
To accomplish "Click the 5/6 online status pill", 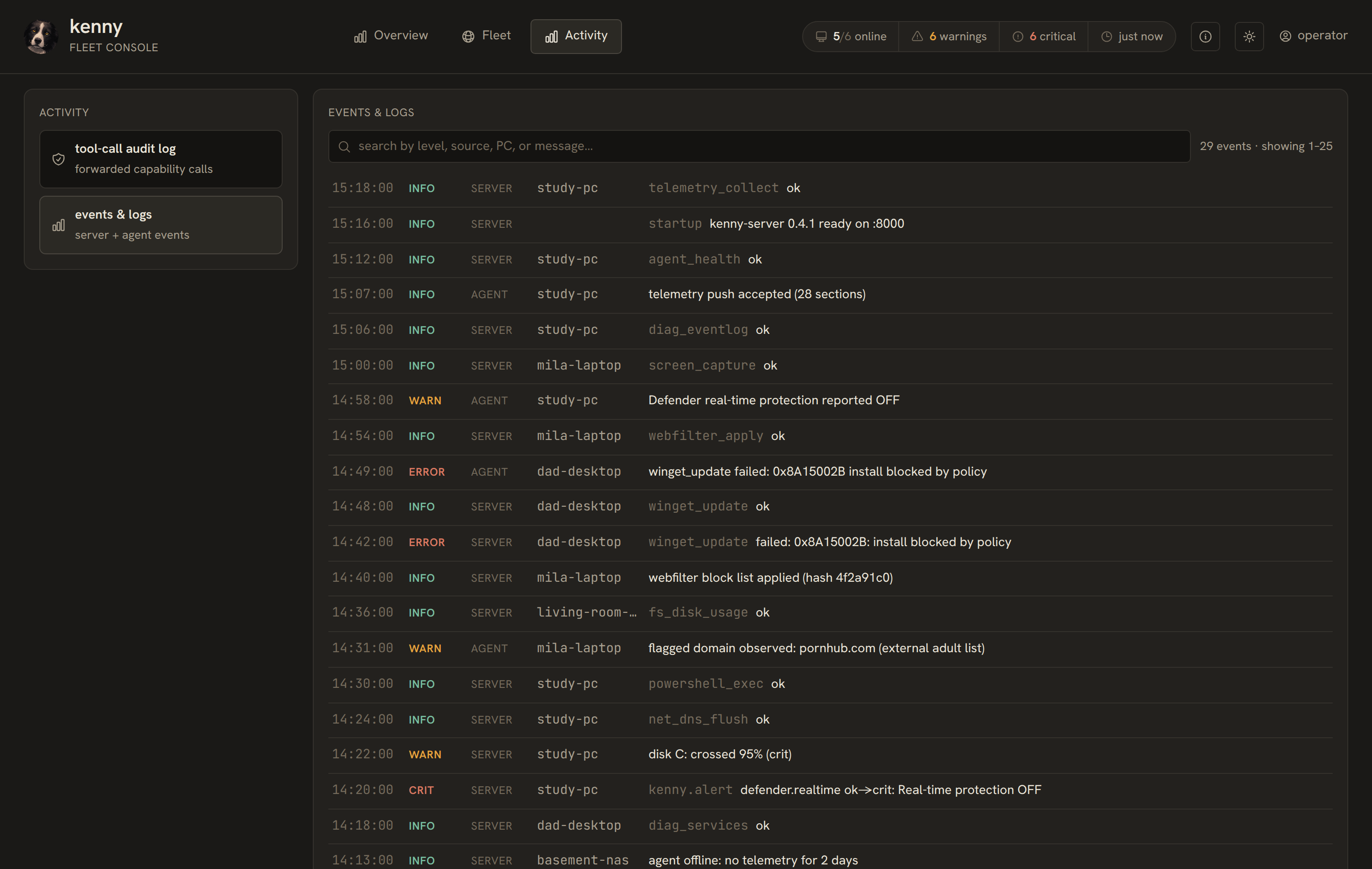I will (851, 37).
